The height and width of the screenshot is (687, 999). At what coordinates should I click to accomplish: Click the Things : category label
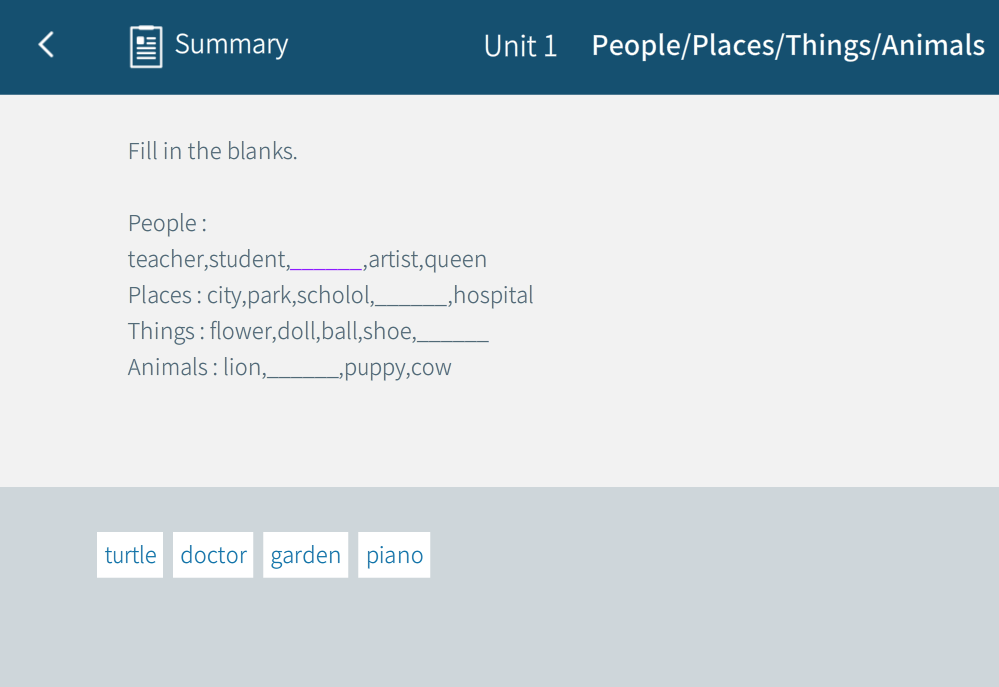coord(166,332)
